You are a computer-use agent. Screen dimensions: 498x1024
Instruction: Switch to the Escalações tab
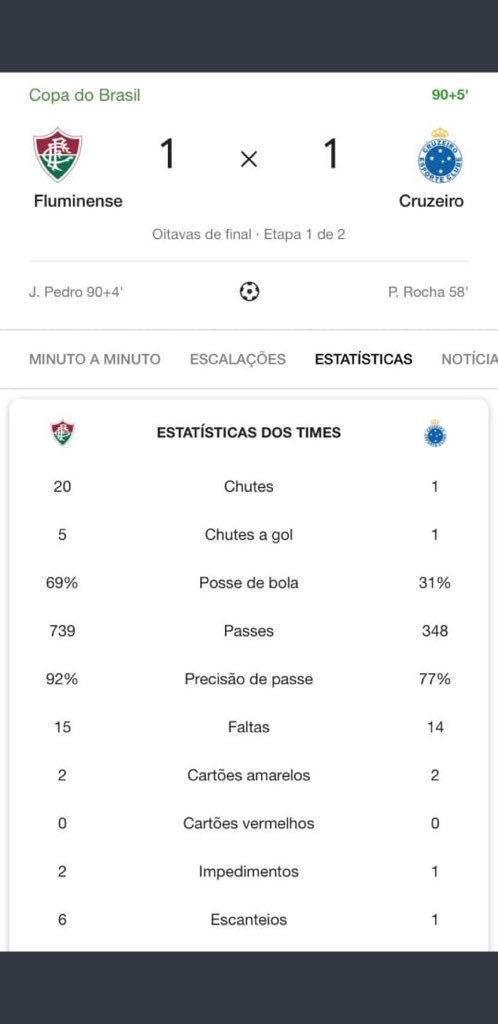click(x=238, y=359)
